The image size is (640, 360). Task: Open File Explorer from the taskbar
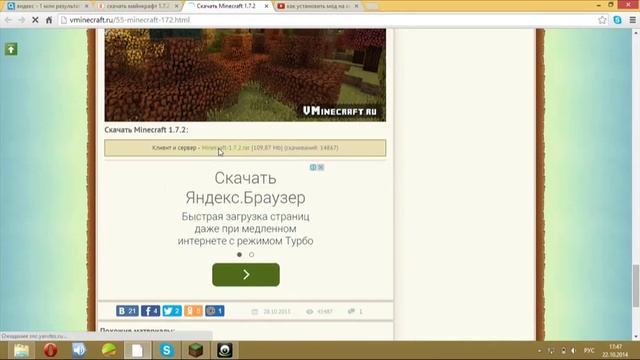click(x=21, y=350)
